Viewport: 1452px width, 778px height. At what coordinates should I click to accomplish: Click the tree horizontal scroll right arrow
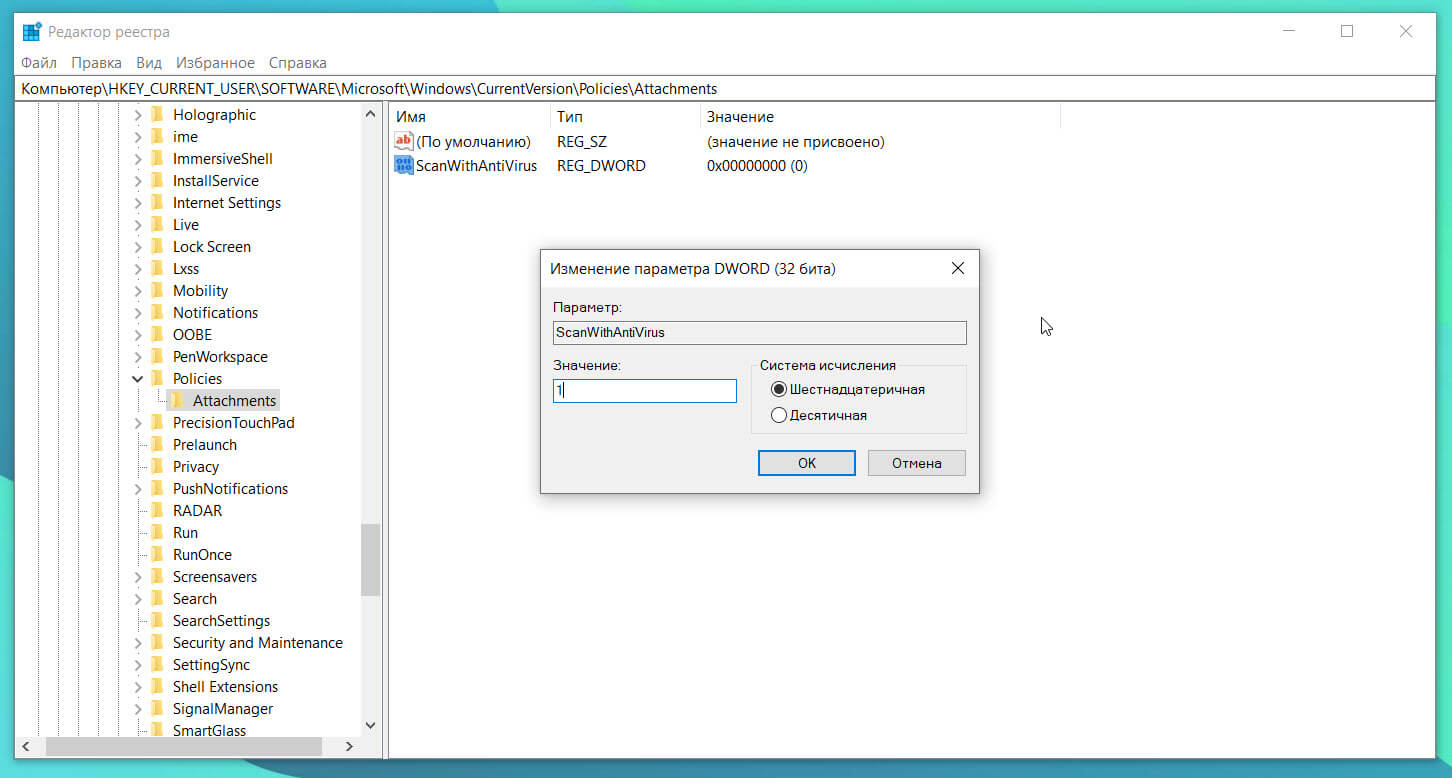349,746
